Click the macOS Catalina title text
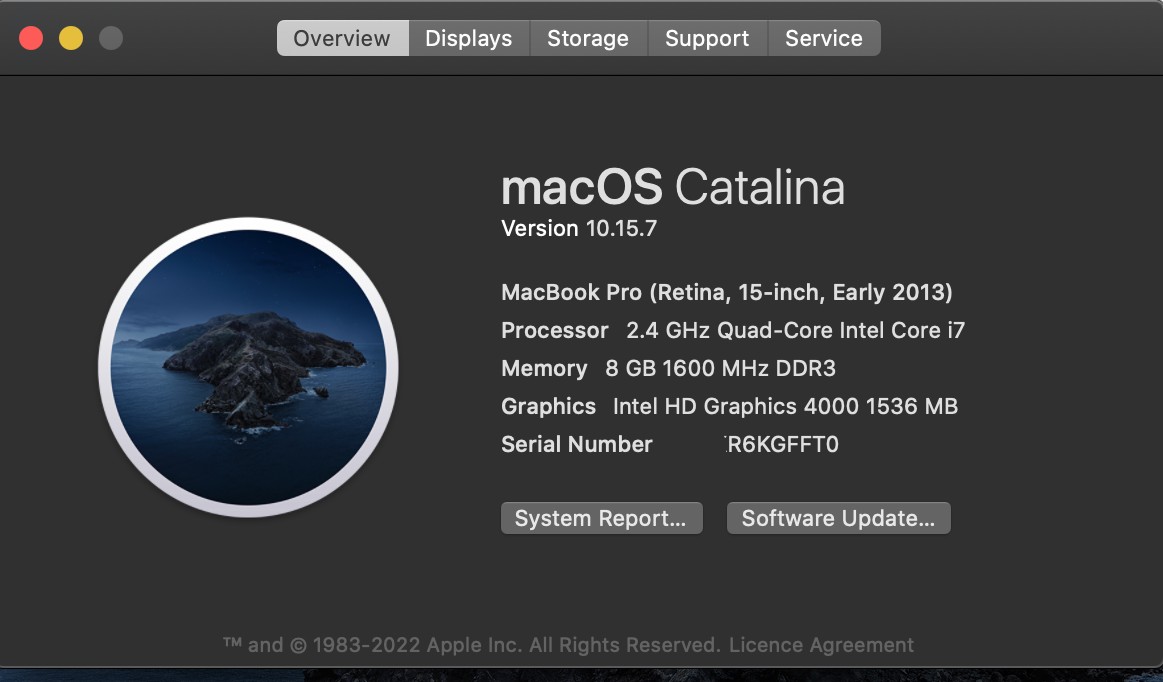This screenshot has height=682, width=1163. pyautogui.click(x=672, y=187)
